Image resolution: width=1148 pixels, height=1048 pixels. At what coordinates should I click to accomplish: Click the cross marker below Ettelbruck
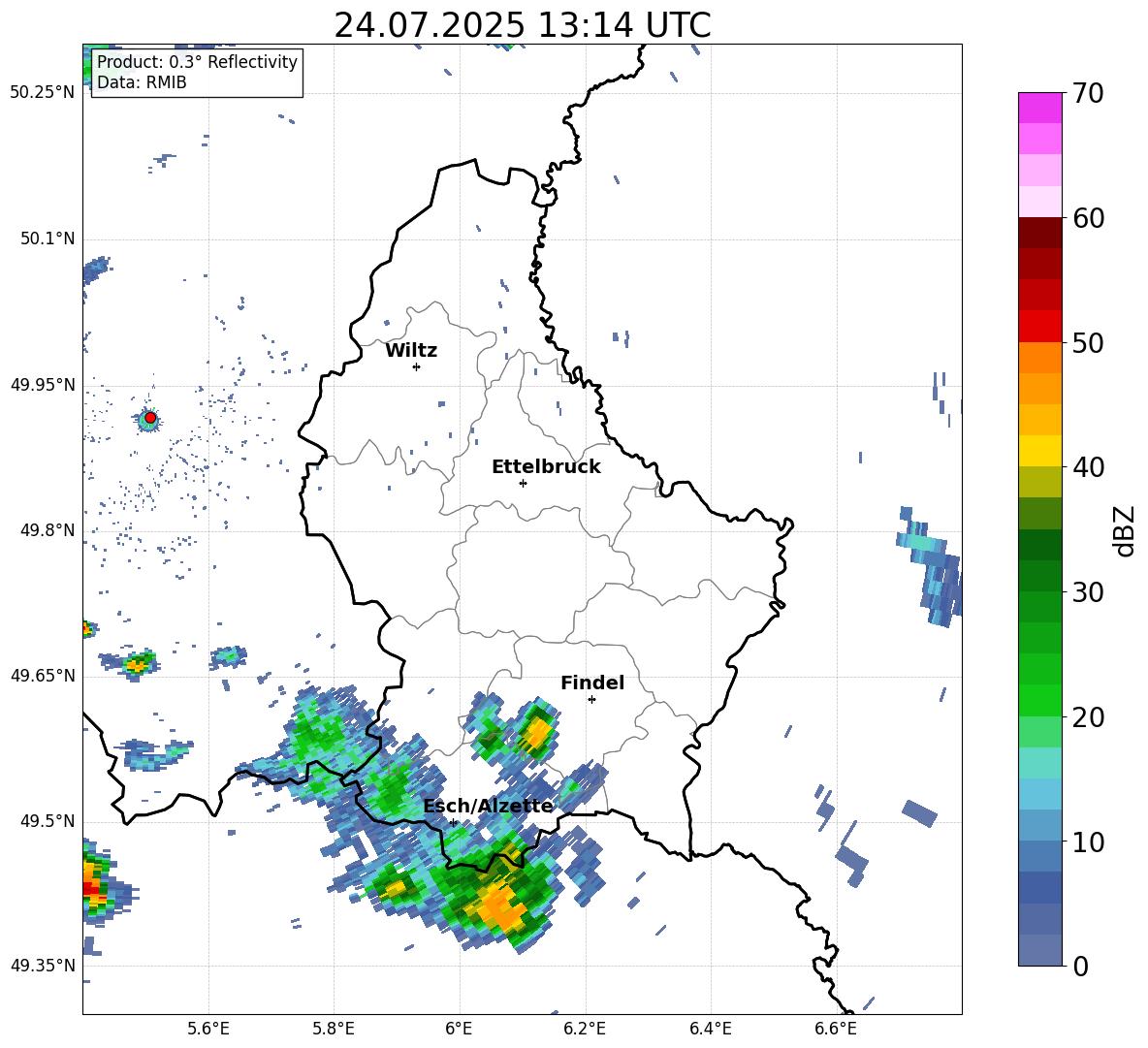(x=523, y=483)
